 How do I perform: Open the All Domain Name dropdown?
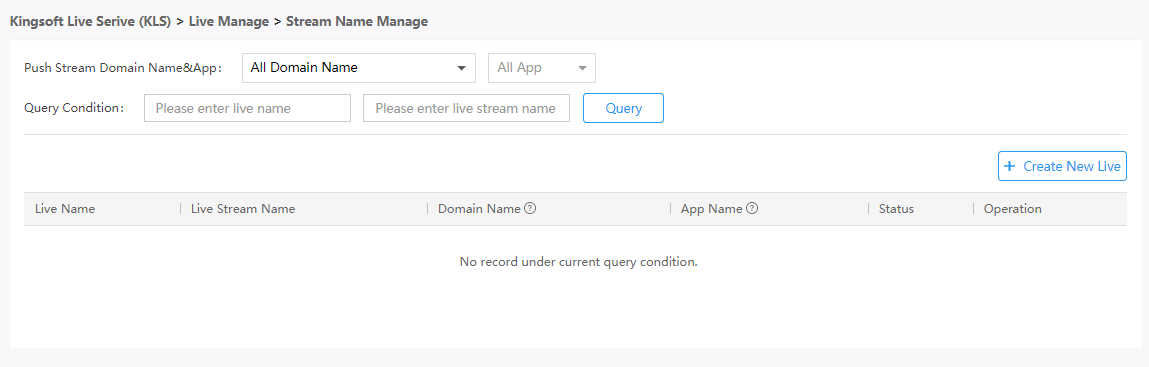coord(359,68)
